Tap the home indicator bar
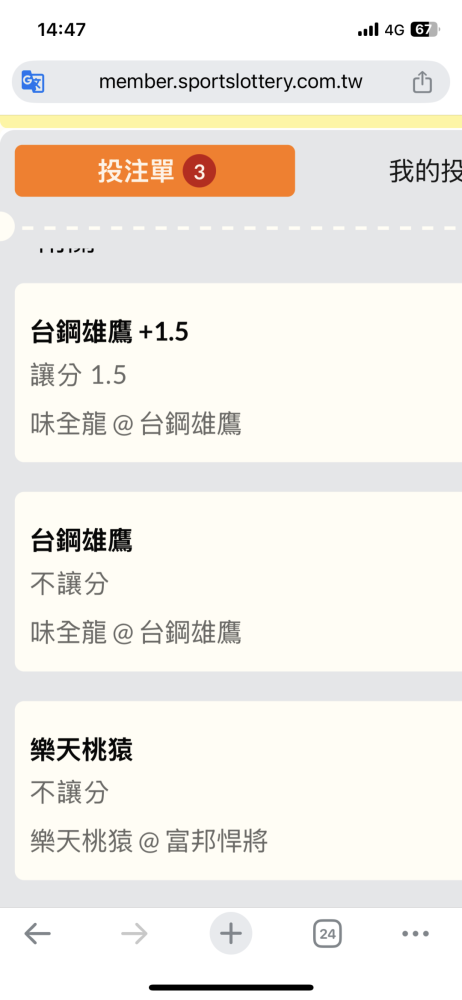Image resolution: width=462 pixels, height=1000 pixels. (231, 988)
